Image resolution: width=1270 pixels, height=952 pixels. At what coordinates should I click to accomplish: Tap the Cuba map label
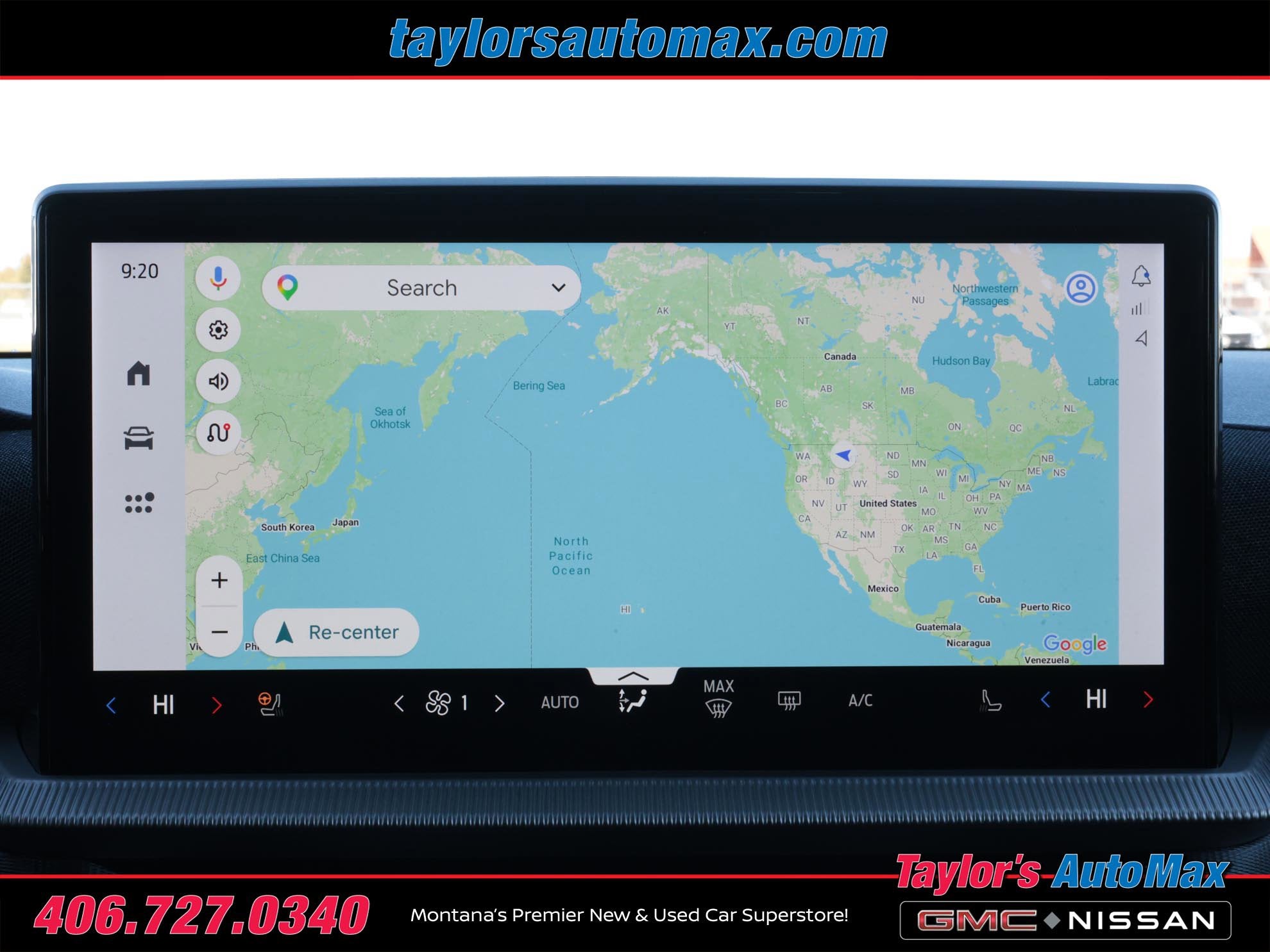(989, 599)
